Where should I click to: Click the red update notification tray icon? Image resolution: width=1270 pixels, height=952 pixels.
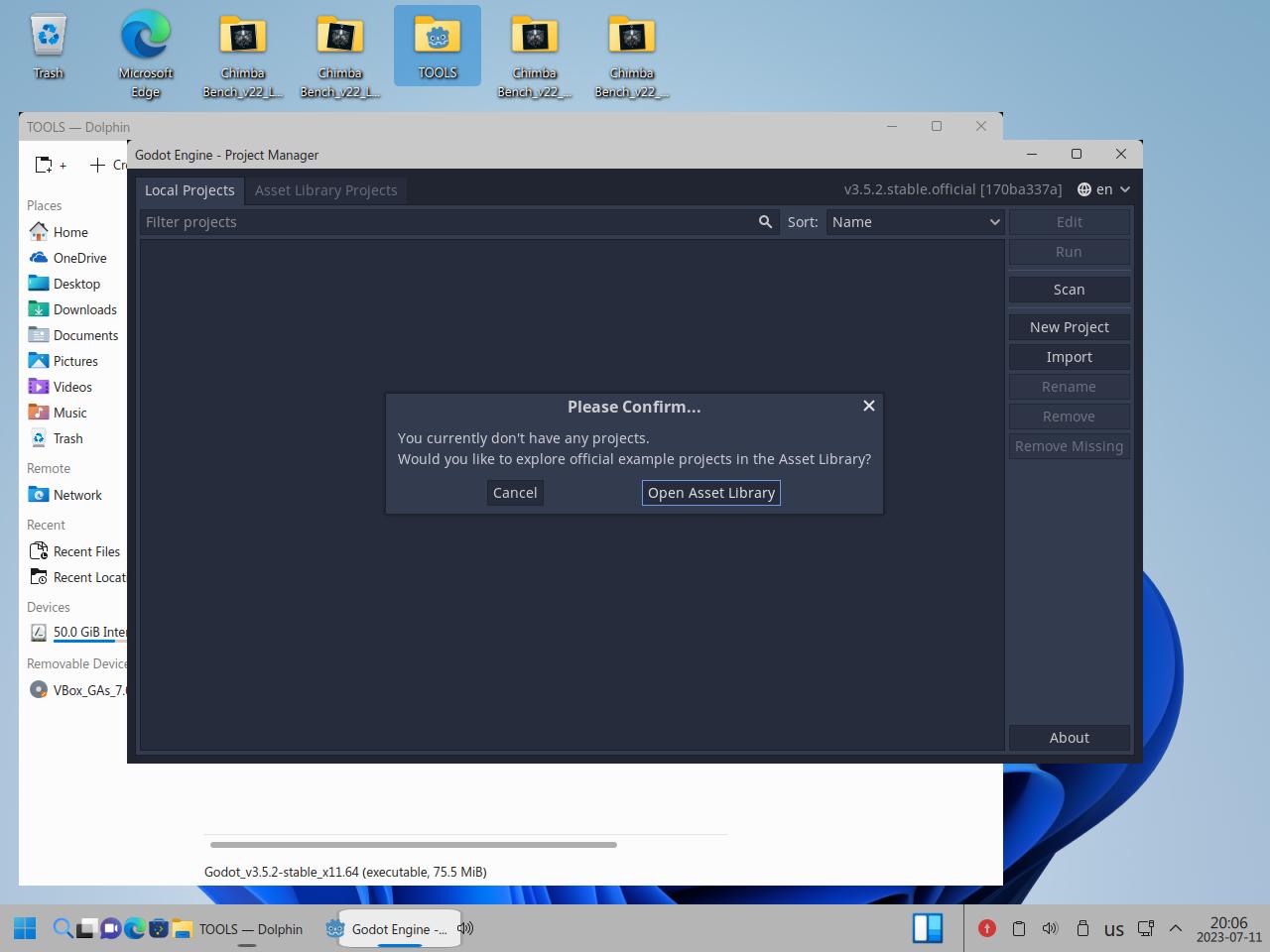coord(986,928)
